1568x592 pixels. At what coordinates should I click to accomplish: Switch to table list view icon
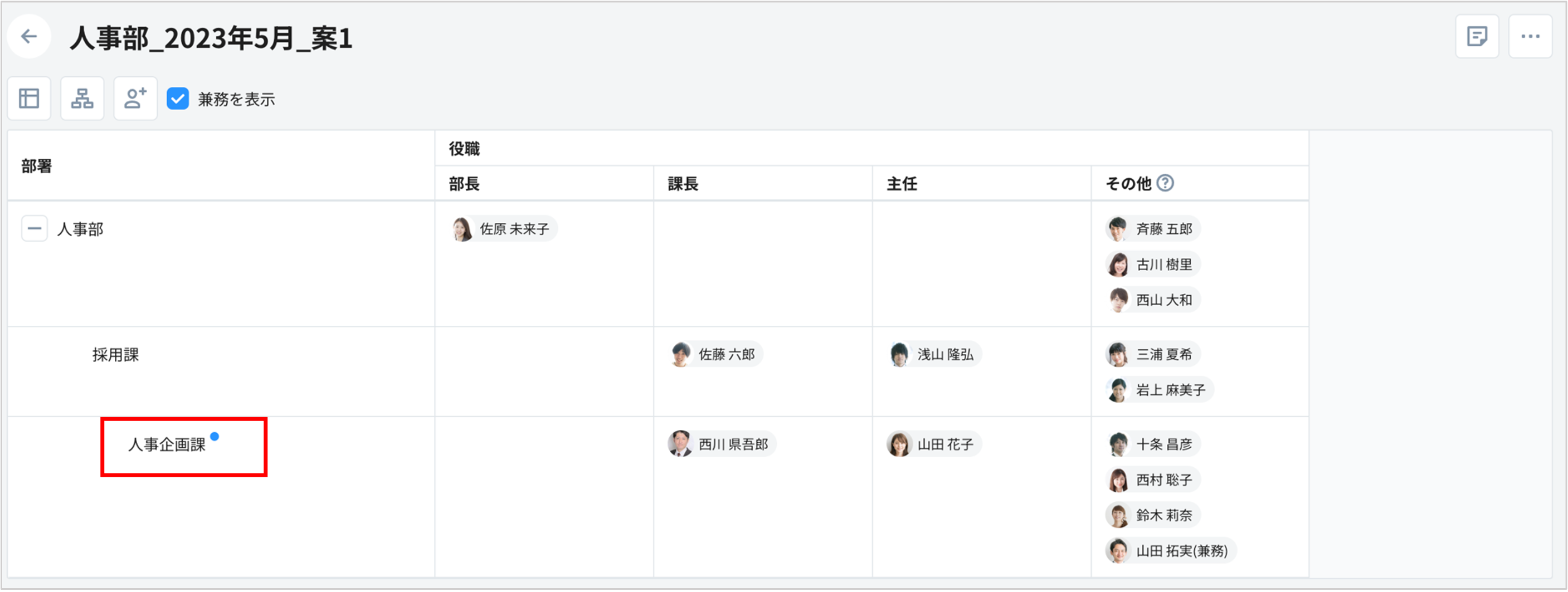28,99
